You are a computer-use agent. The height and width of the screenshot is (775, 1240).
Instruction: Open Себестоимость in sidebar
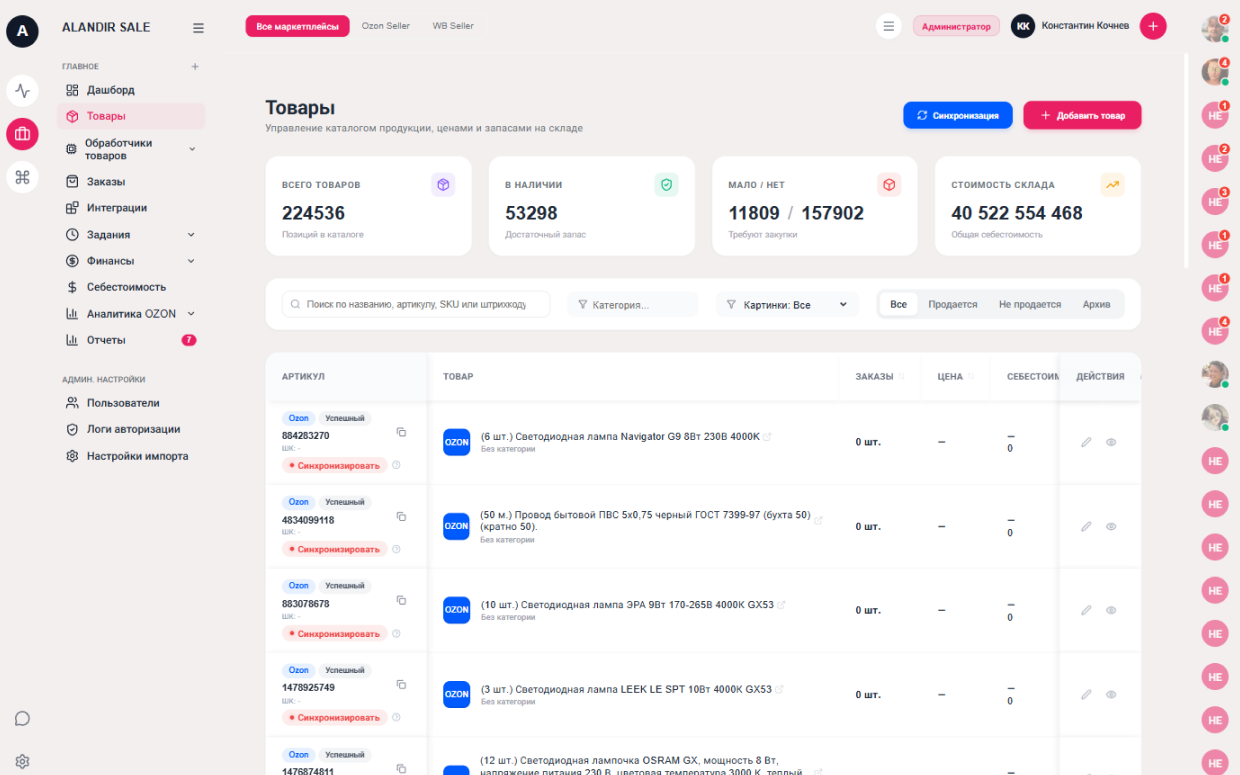131,287
